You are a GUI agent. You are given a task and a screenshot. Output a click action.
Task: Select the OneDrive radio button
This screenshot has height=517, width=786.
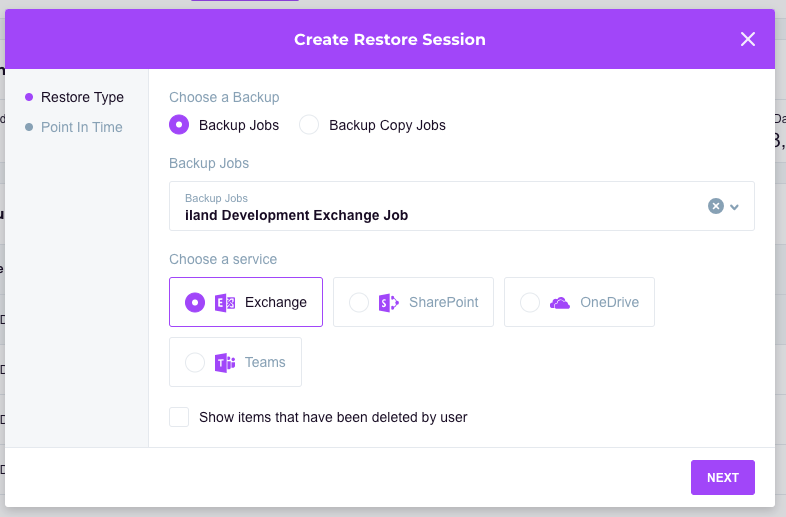[x=530, y=302]
